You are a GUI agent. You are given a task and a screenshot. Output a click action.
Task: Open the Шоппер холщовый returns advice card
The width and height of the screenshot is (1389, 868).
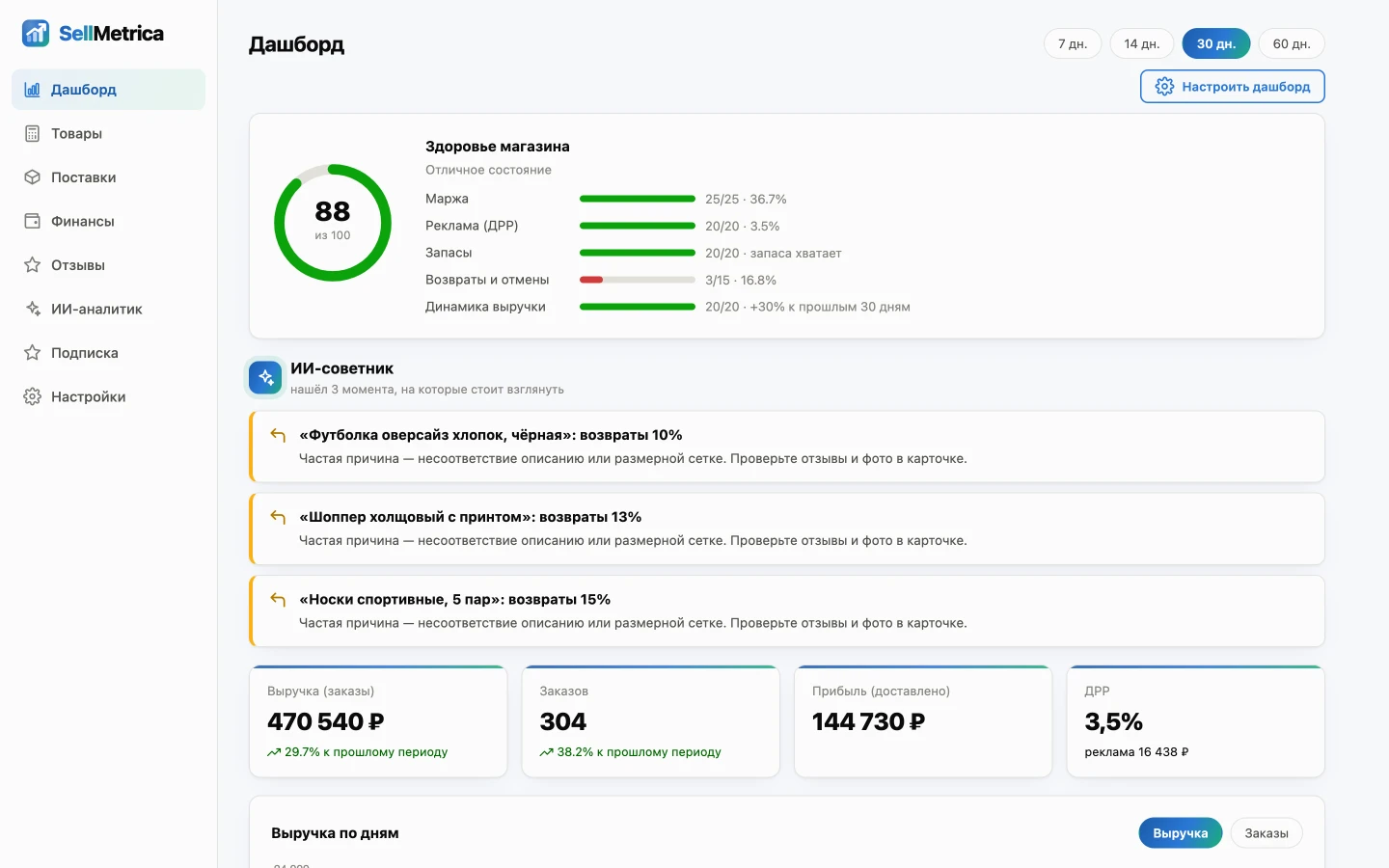(x=787, y=529)
